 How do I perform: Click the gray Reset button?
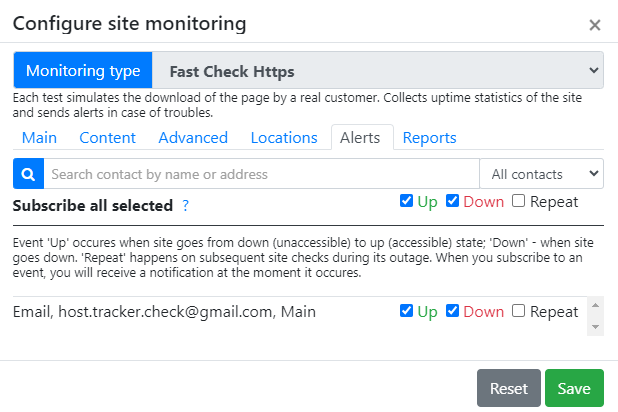(509, 388)
